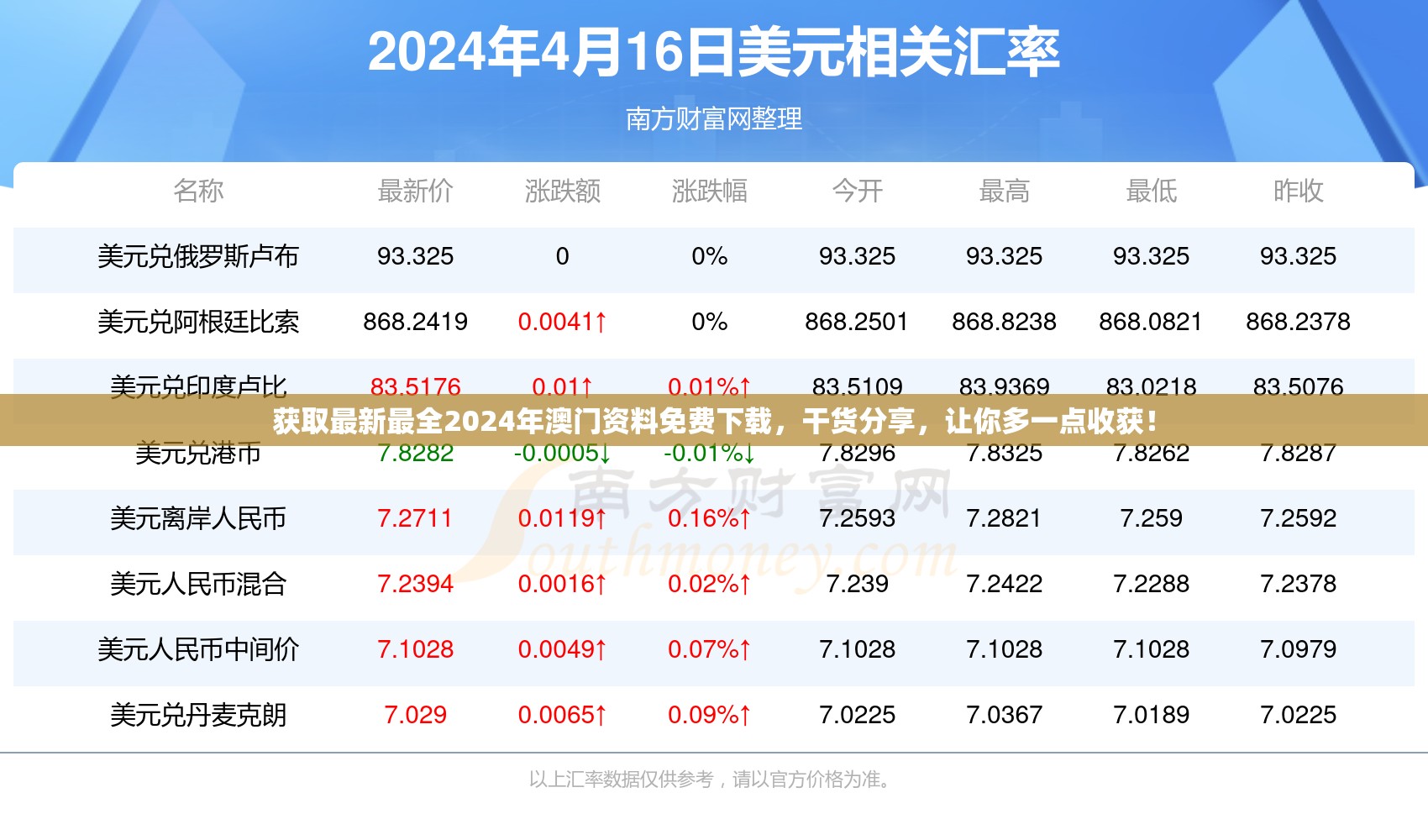Select the title 2024年4月16日美元相关汇率
This screenshot has height=840, width=1428.
pos(714,51)
